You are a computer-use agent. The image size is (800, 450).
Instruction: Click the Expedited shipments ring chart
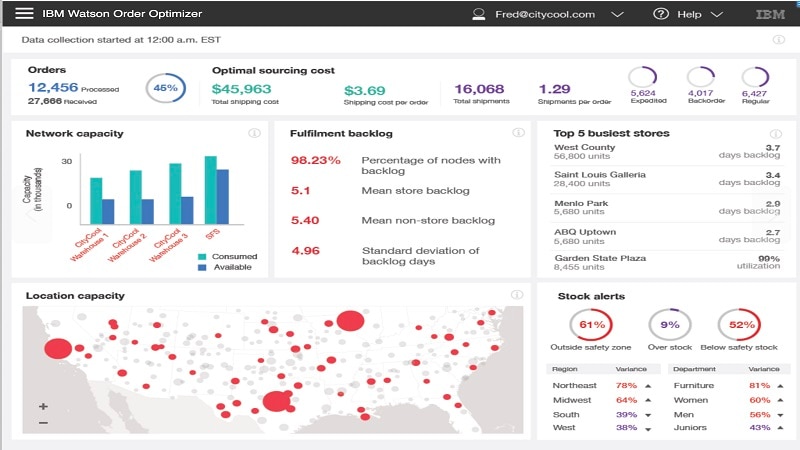tap(642, 77)
